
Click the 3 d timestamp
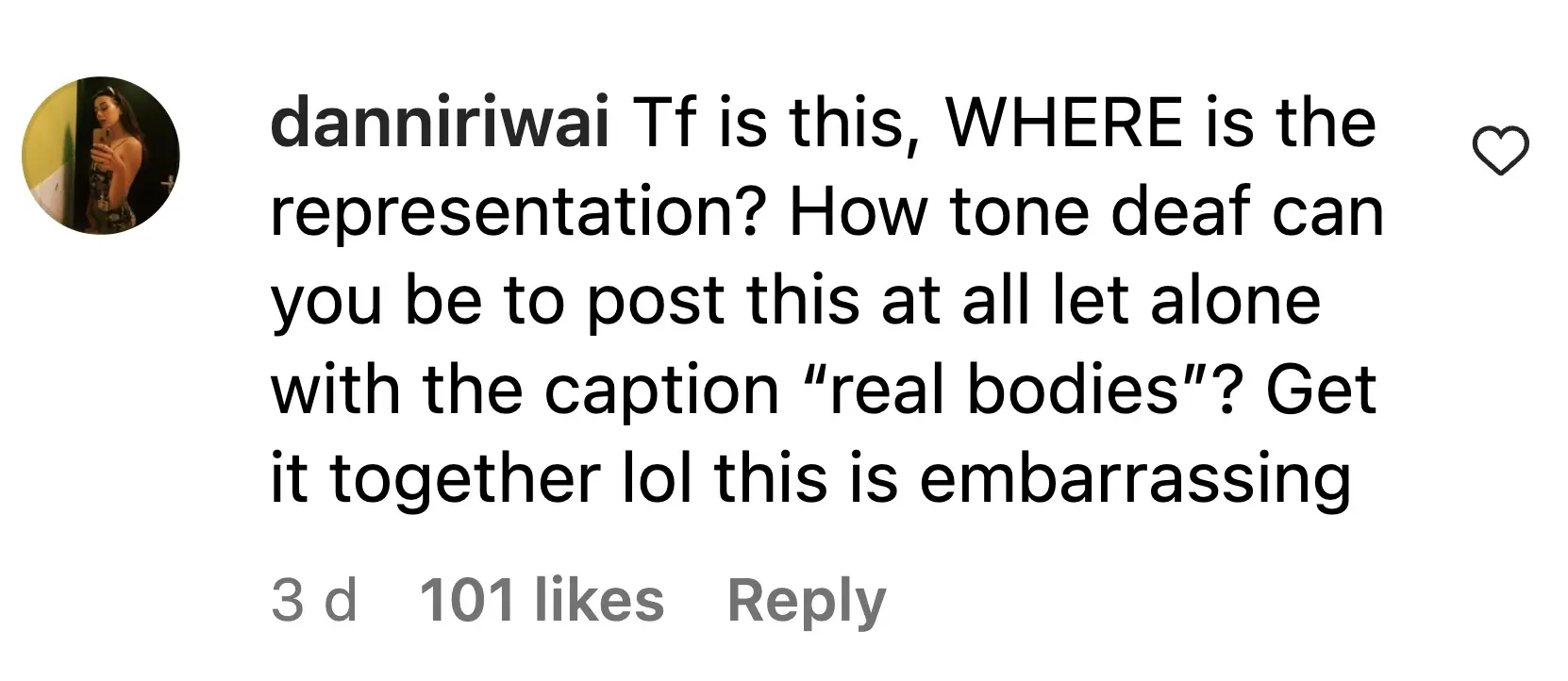314,600
